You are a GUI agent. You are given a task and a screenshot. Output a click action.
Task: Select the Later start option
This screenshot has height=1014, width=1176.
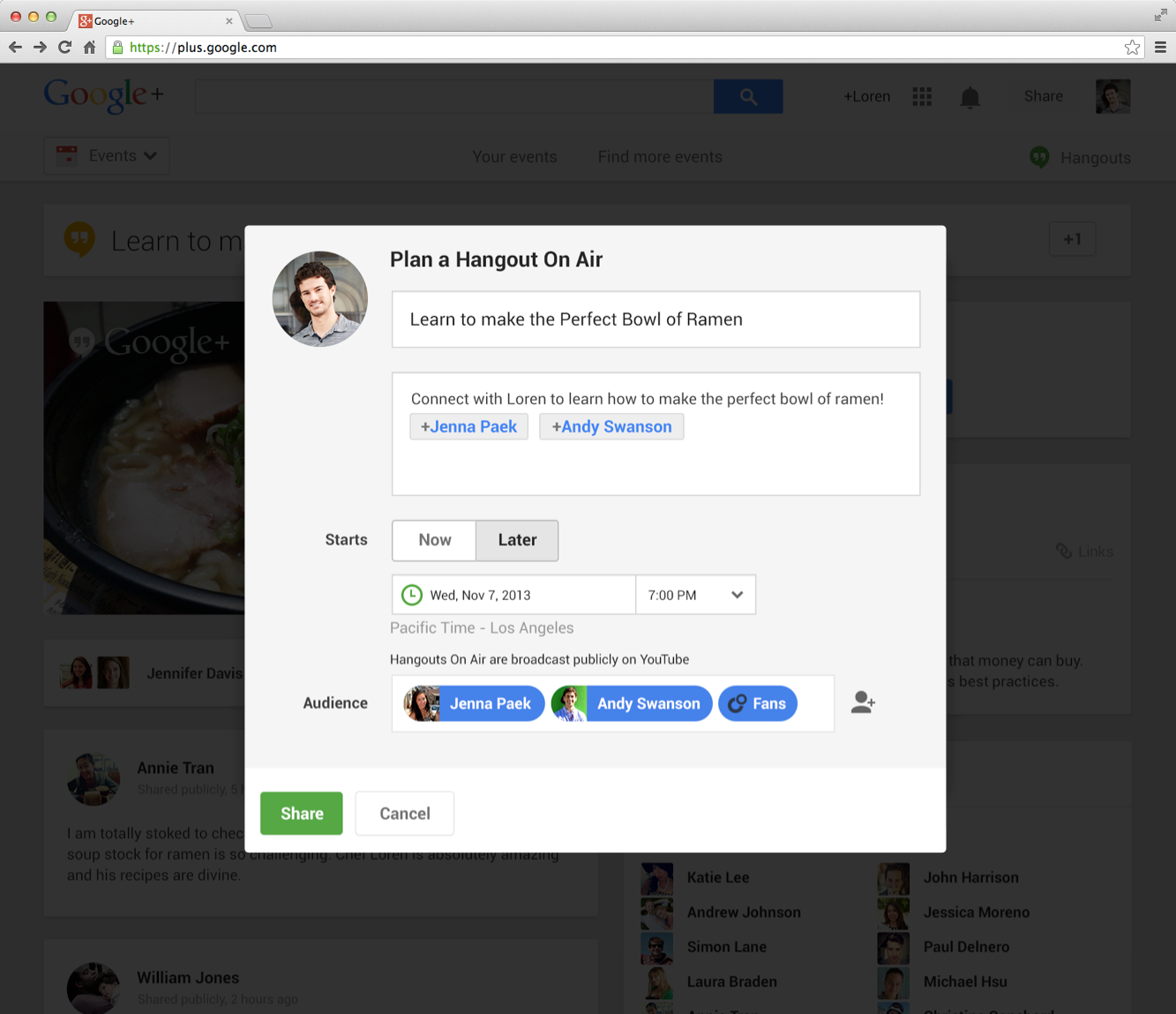coord(517,540)
